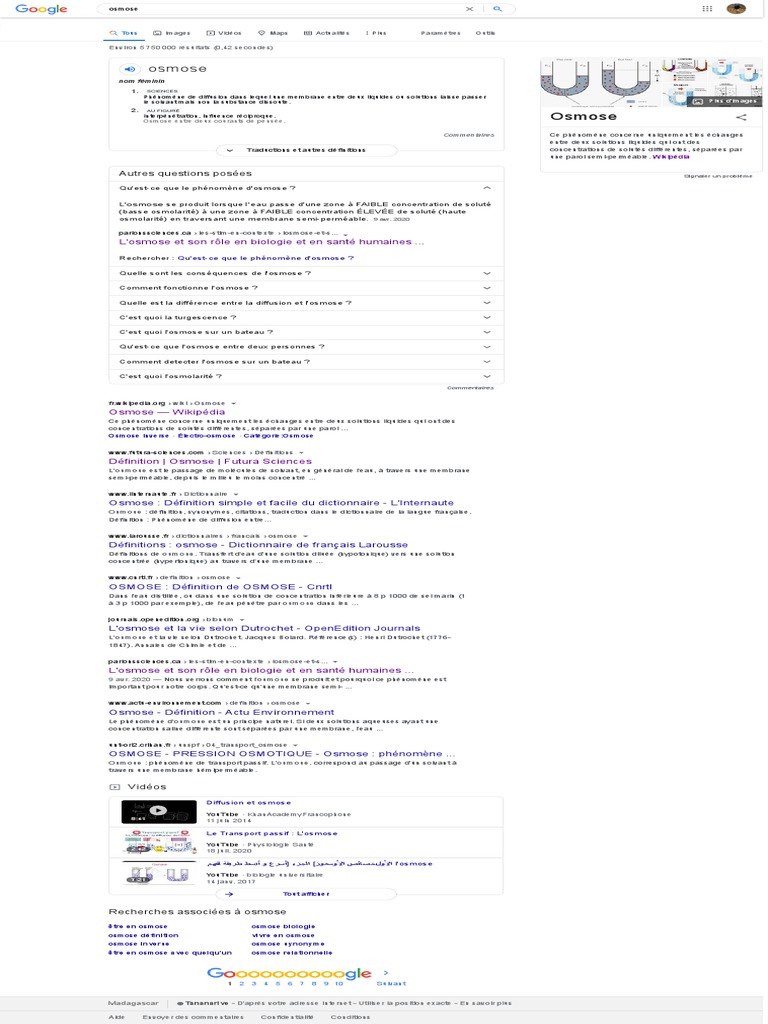Open Osmose — Wikipédia result
The height and width of the screenshot is (1024, 768).
pos(167,412)
